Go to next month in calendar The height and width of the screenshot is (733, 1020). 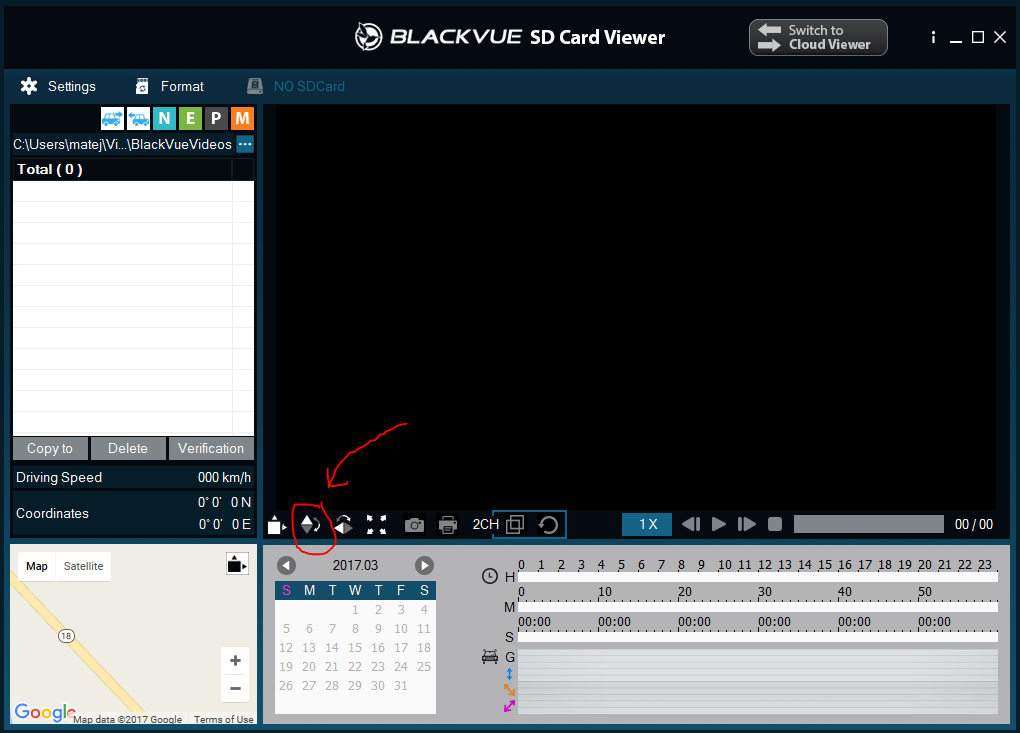tap(424, 565)
